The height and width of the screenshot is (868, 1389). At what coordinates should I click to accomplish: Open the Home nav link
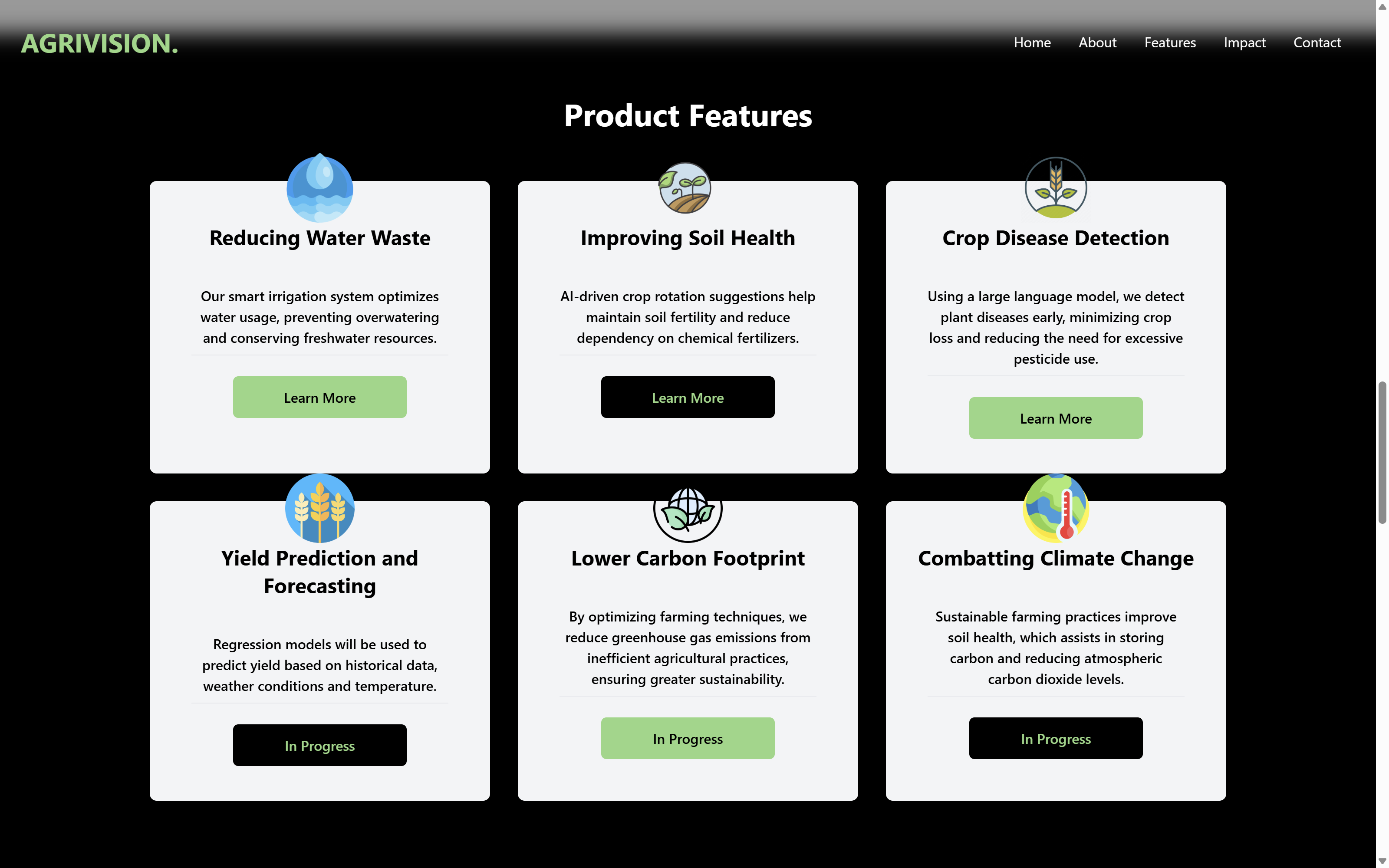[x=1032, y=43]
